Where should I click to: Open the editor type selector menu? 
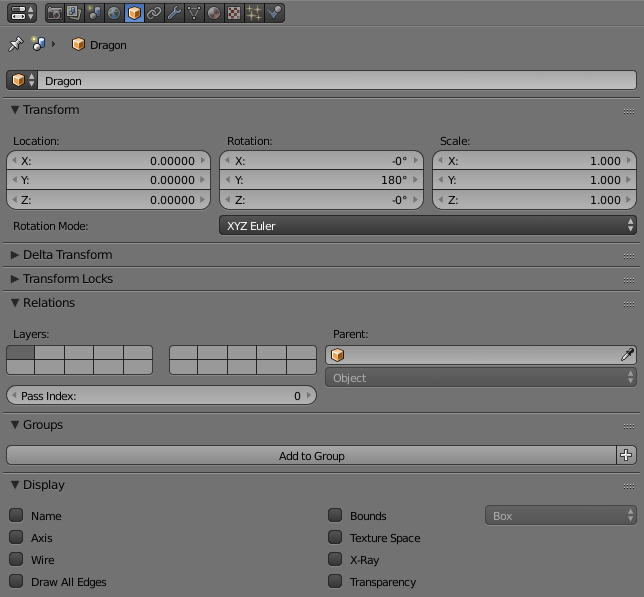pos(22,13)
